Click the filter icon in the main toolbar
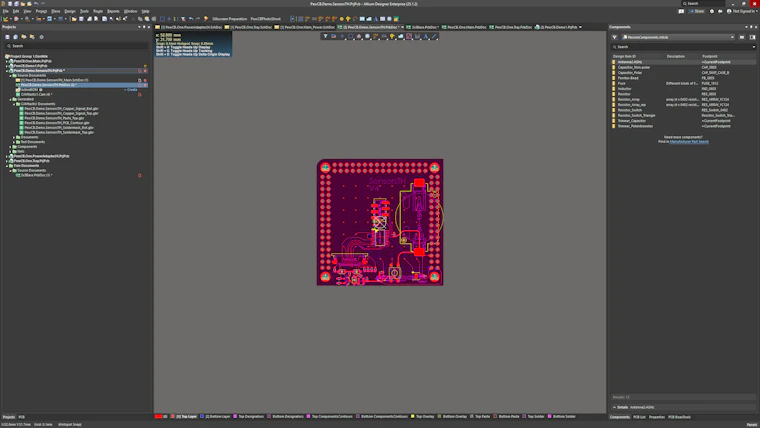Image resolution: width=760 pixels, height=428 pixels. [183, 19]
